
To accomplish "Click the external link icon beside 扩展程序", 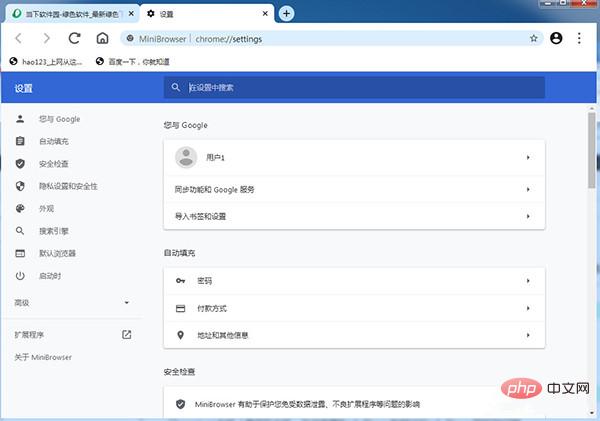I will point(127,335).
